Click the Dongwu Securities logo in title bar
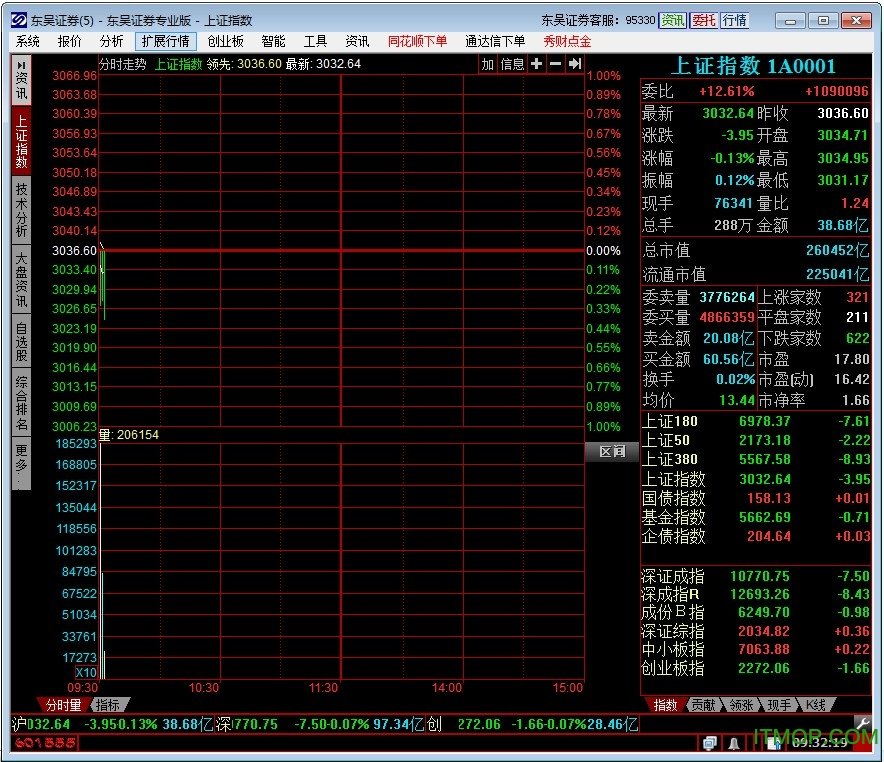Viewport: 884px width, 762px height. pos(18,20)
